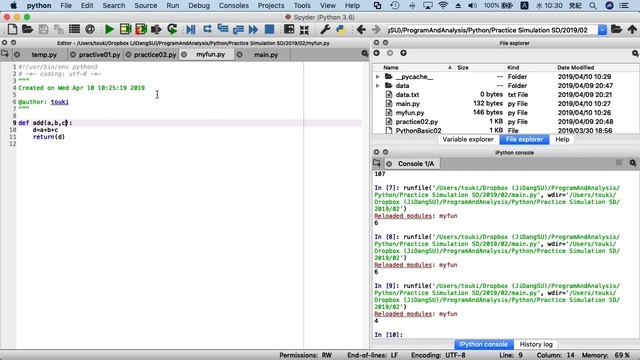Select main.py in File explorer
This screenshot has height=360, width=640.
point(407,104)
